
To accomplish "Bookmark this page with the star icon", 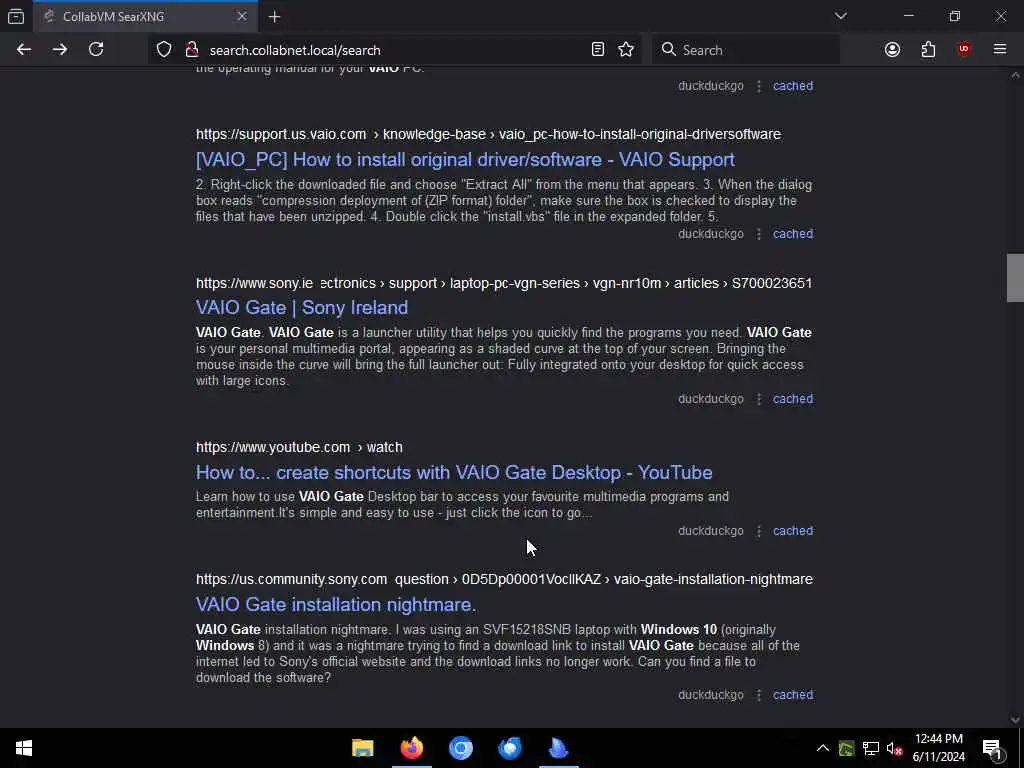I will [626, 50].
